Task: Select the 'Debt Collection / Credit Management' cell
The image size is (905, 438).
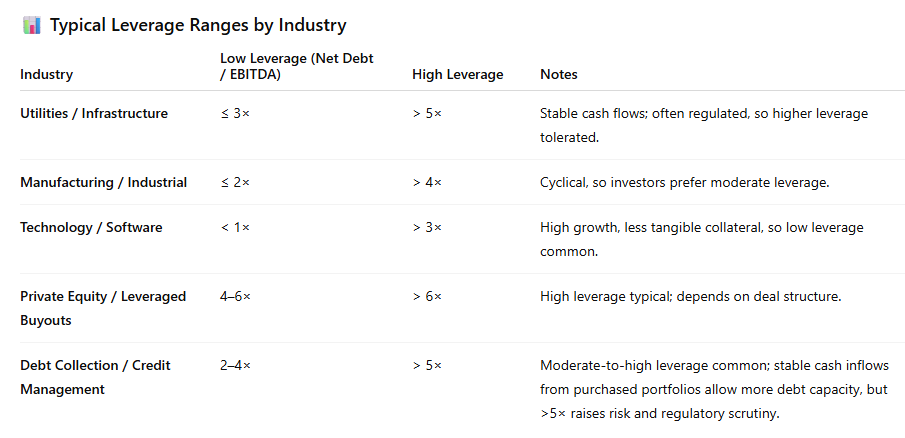Action: 95,377
